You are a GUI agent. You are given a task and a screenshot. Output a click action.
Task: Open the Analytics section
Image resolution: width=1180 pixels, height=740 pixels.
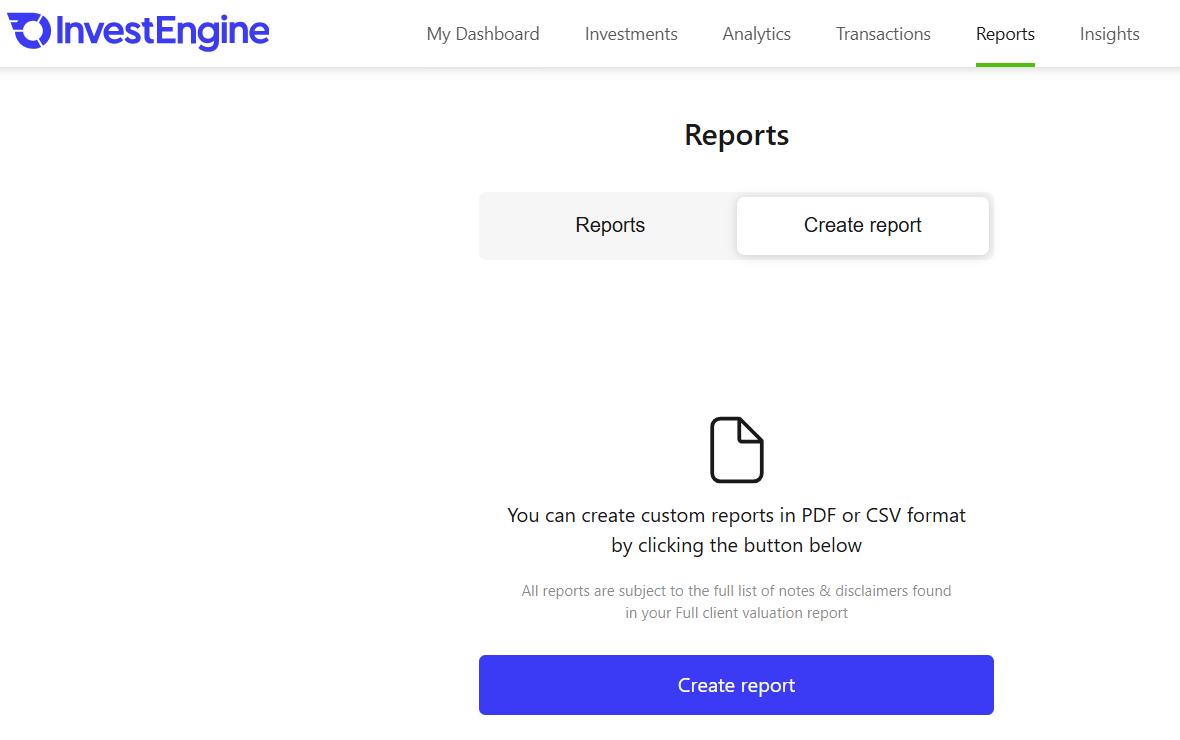[756, 34]
